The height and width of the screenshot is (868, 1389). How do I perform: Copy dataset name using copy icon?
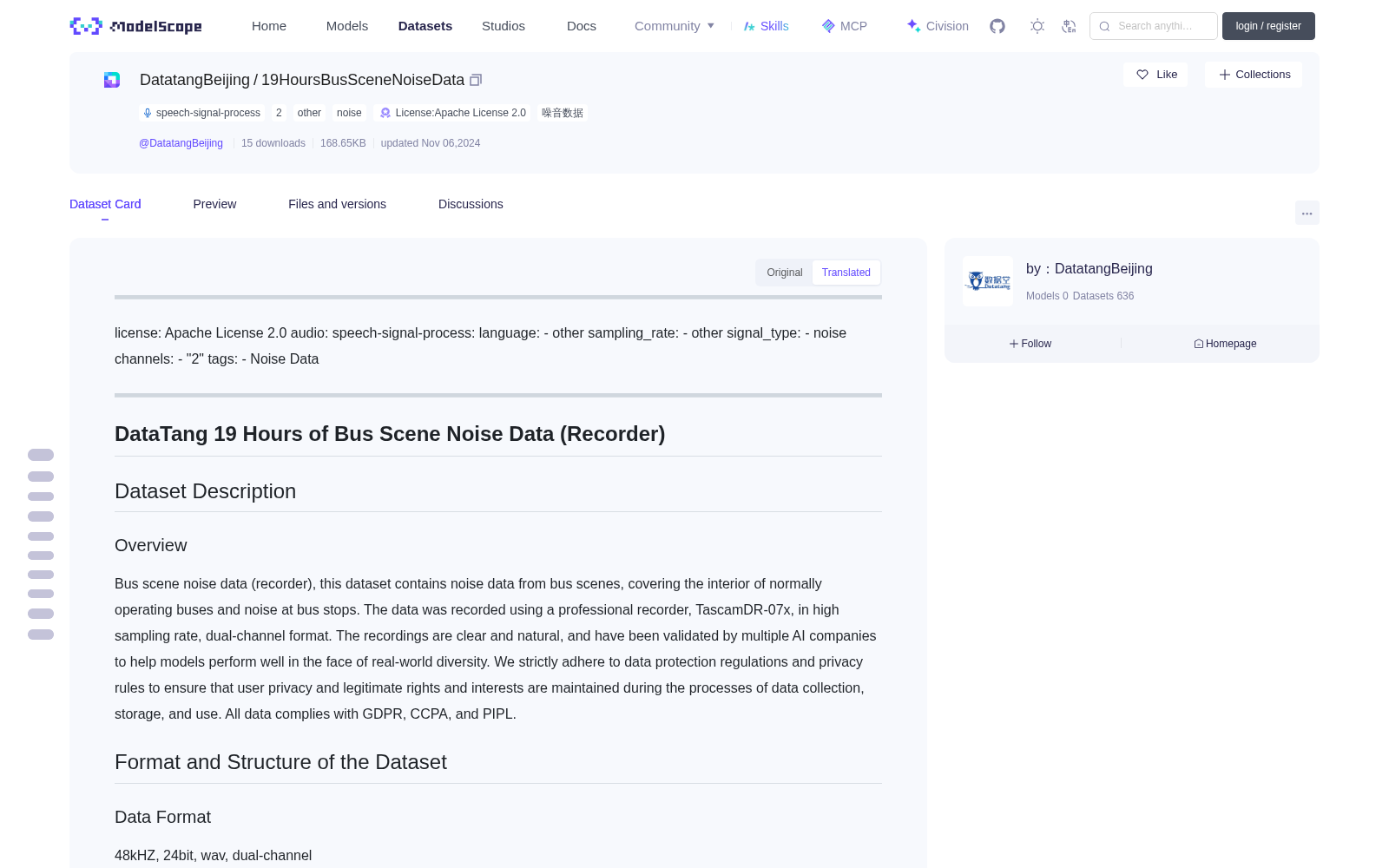point(476,80)
